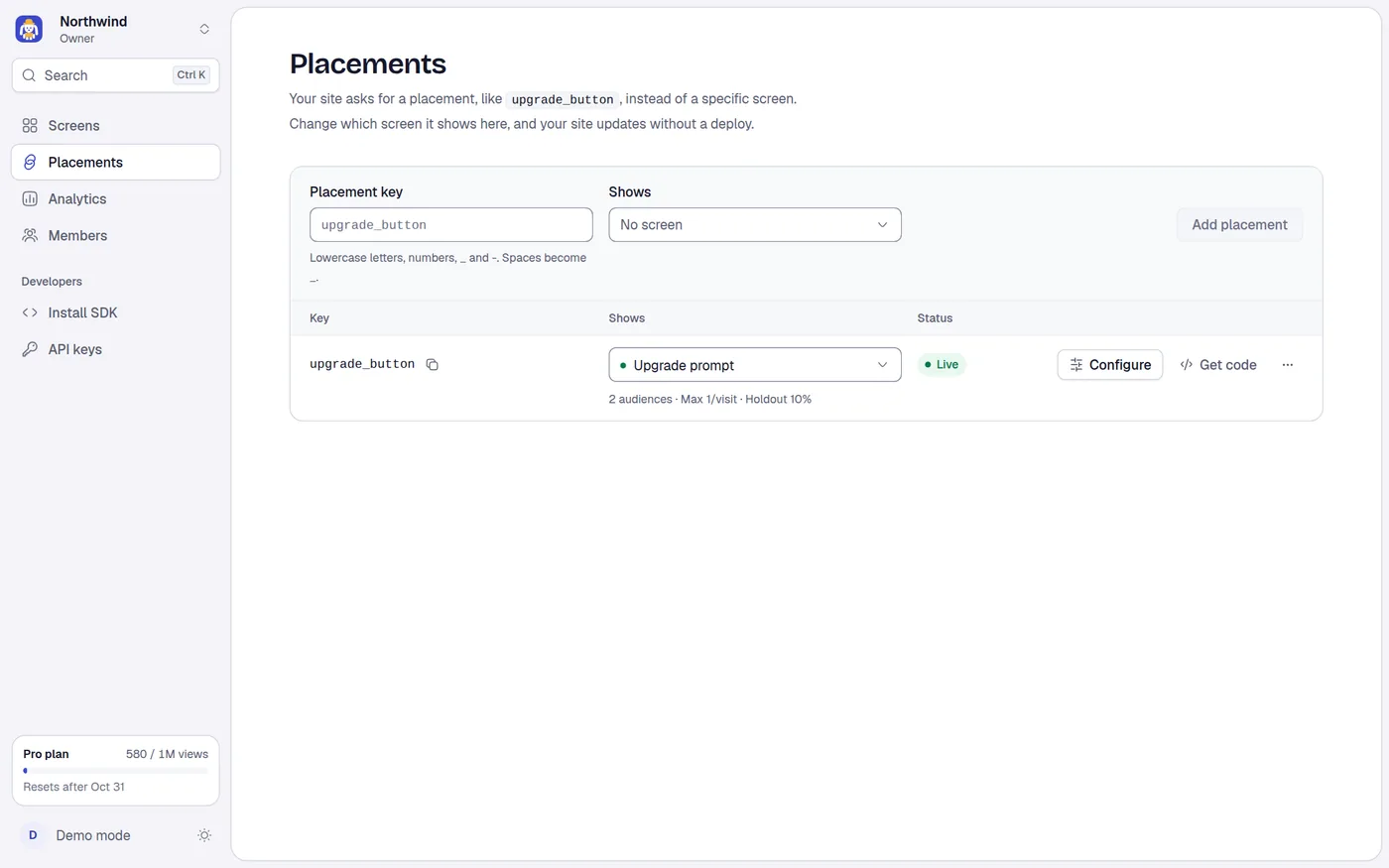Open API keys under Developers
This screenshot has height=868, width=1389.
[x=115, y=349]
